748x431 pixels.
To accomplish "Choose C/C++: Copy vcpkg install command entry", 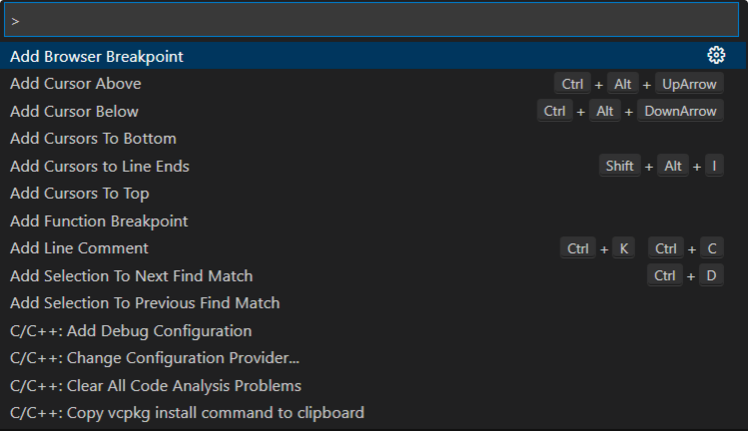I will point(187,412).
